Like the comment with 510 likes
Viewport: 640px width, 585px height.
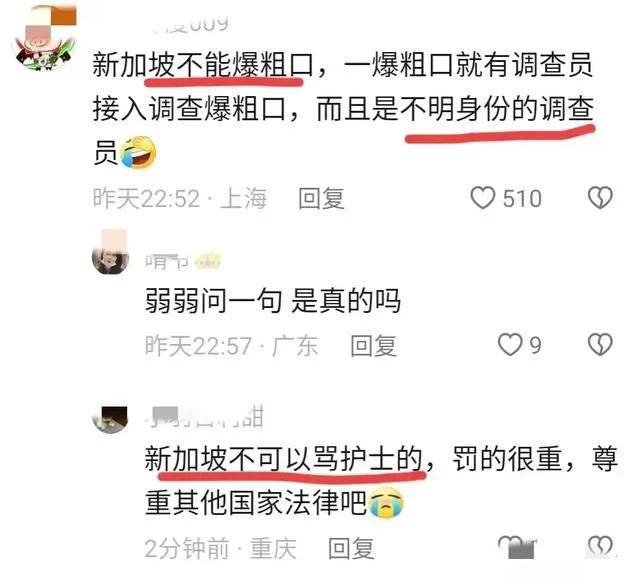click(x=483, y=198)
